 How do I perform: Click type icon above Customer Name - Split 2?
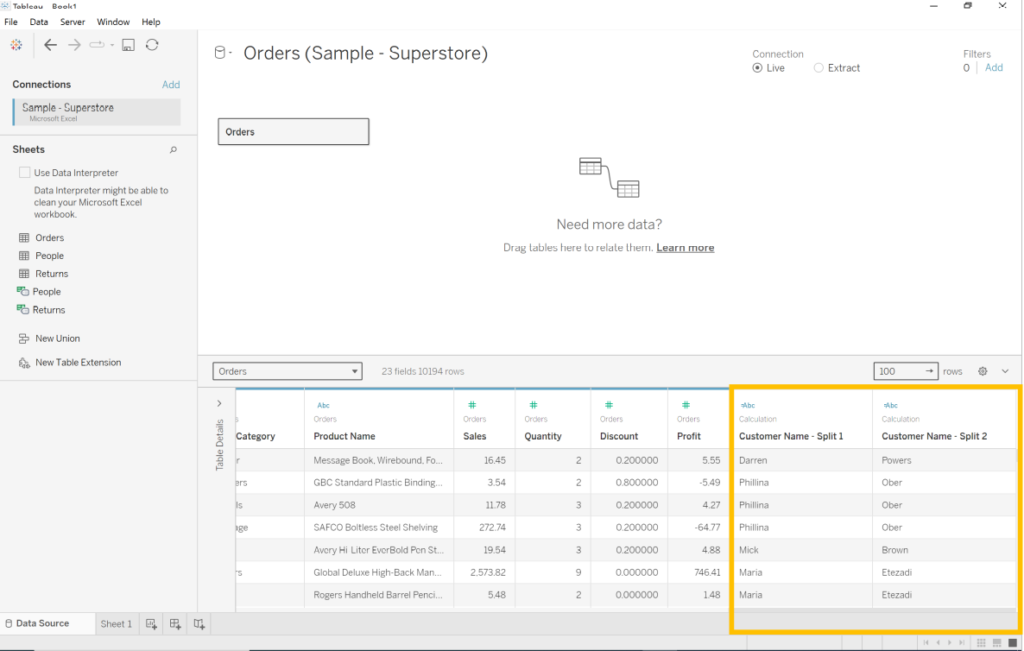pos(890,405)
